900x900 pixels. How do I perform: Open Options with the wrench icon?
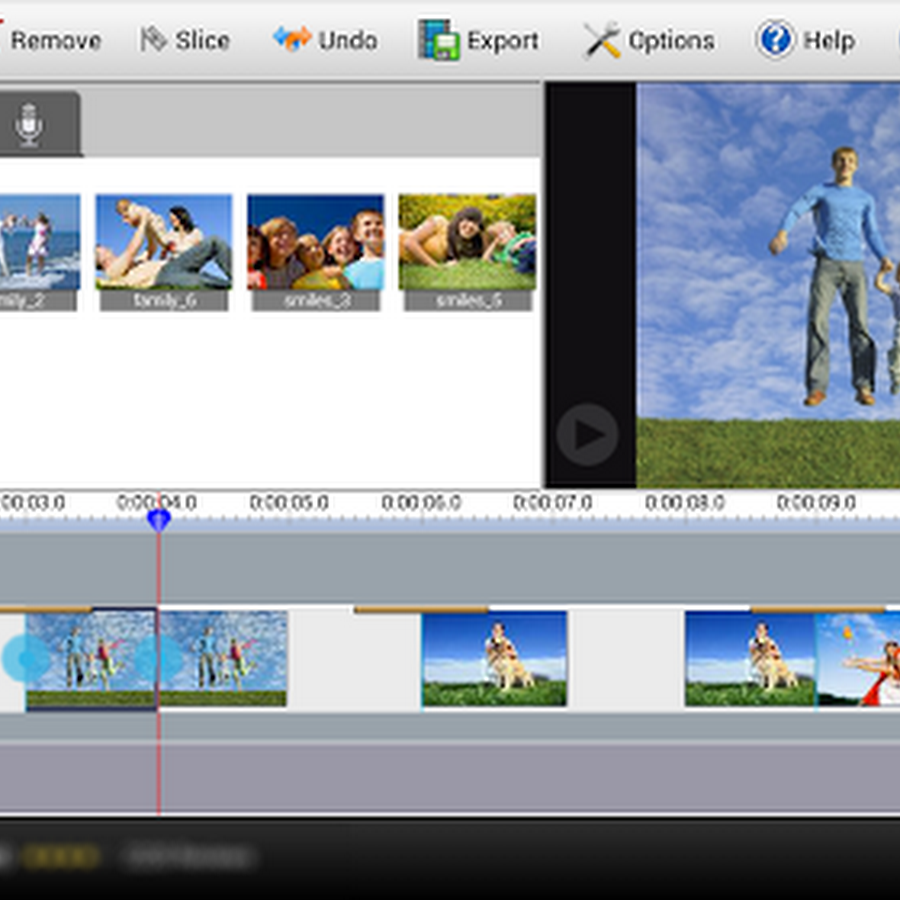602,41
